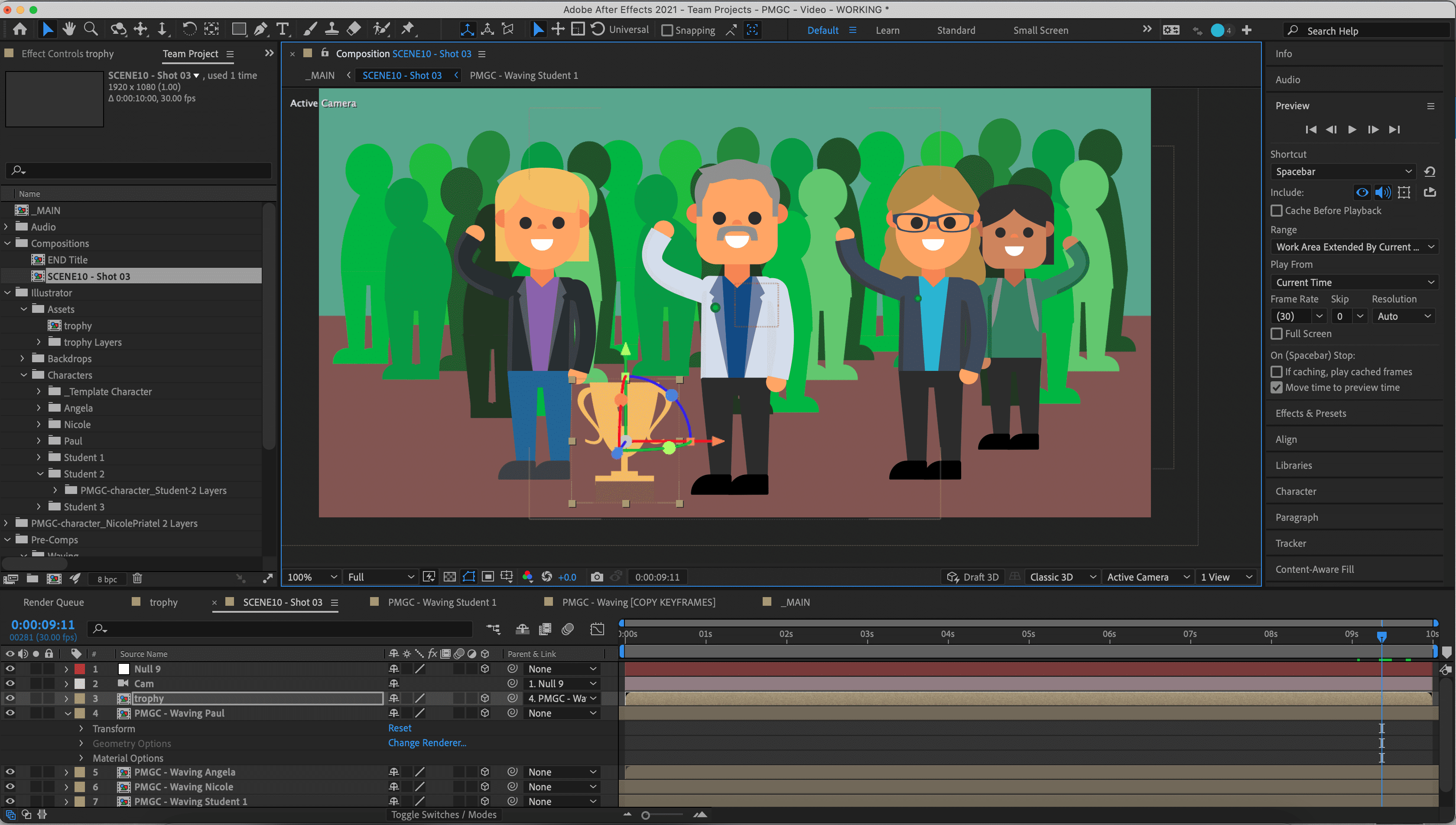The width and height of the screenshot is (1456, 825).
Task: Select the Zoom tool in toolbar
Action: tap(91, 29)
